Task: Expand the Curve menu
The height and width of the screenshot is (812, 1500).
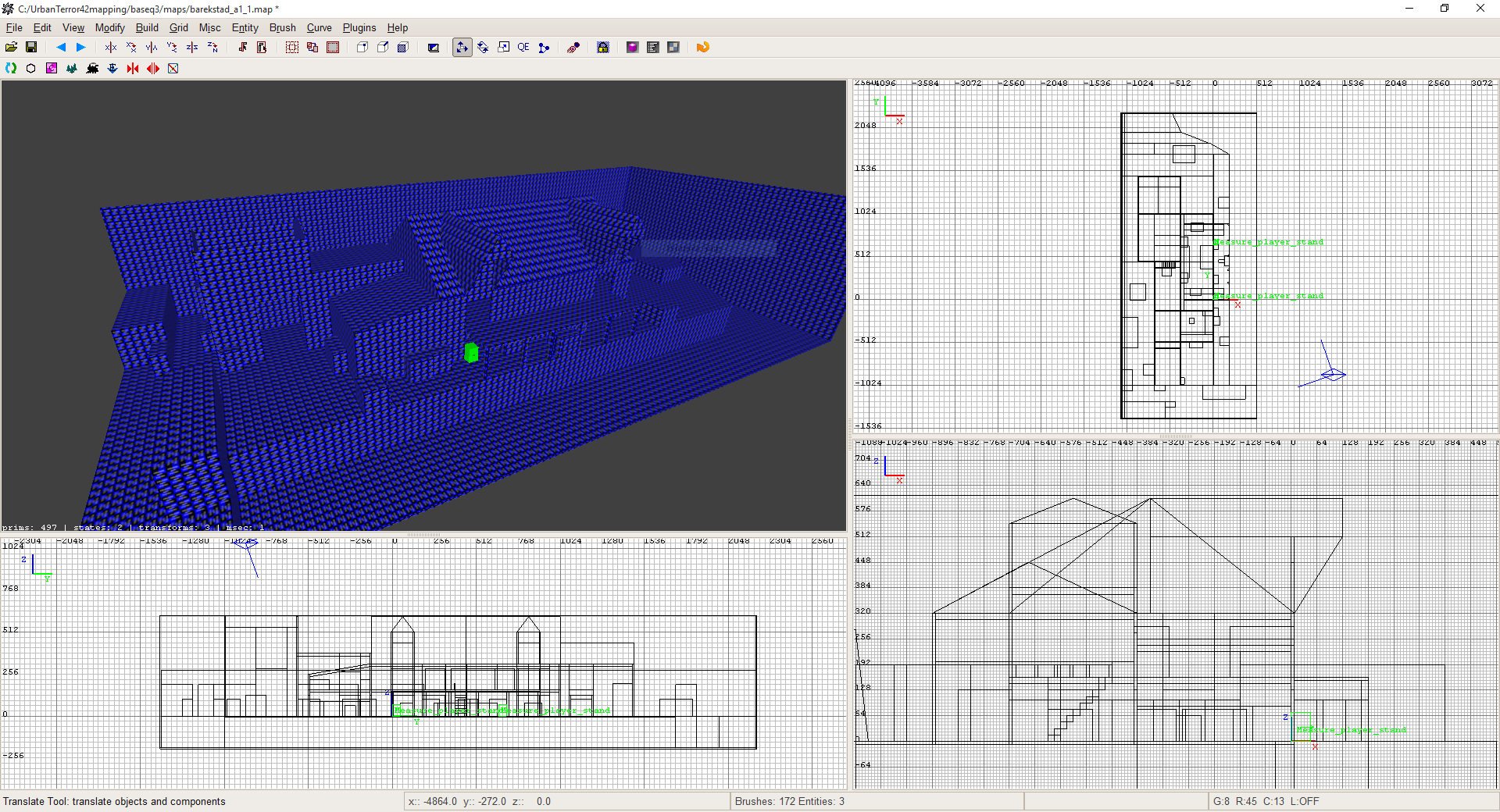Action: 319,27
